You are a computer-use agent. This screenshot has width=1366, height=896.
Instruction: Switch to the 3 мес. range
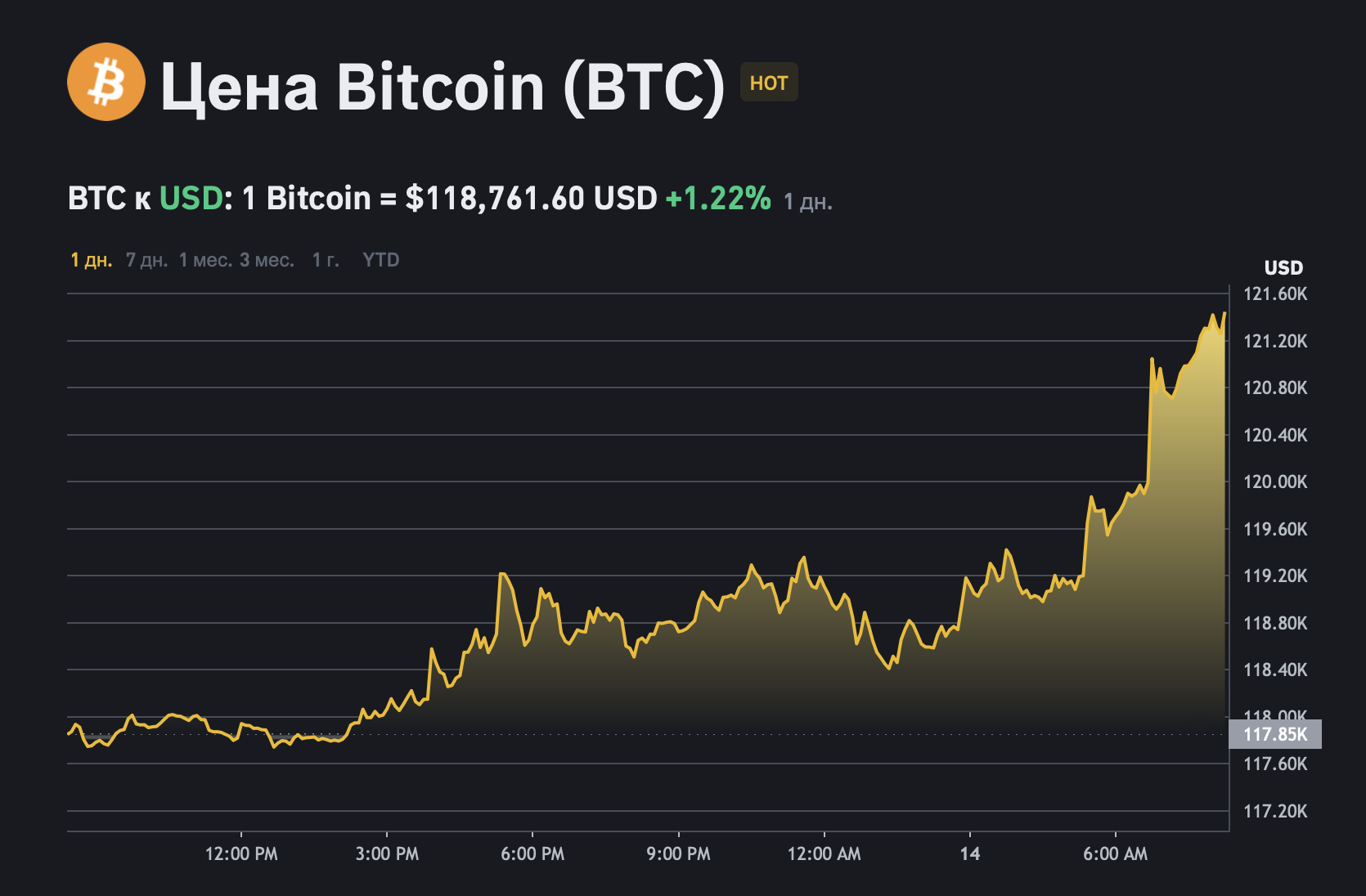[x=267, y=260]
